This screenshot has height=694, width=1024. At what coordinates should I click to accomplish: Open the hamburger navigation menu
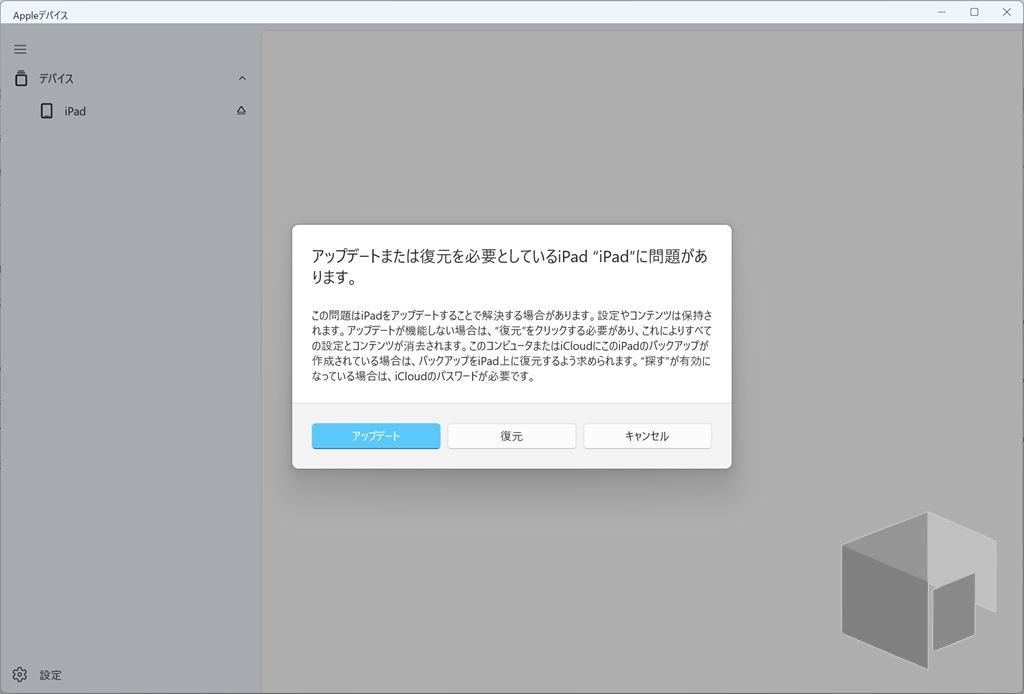click(20, 49)
